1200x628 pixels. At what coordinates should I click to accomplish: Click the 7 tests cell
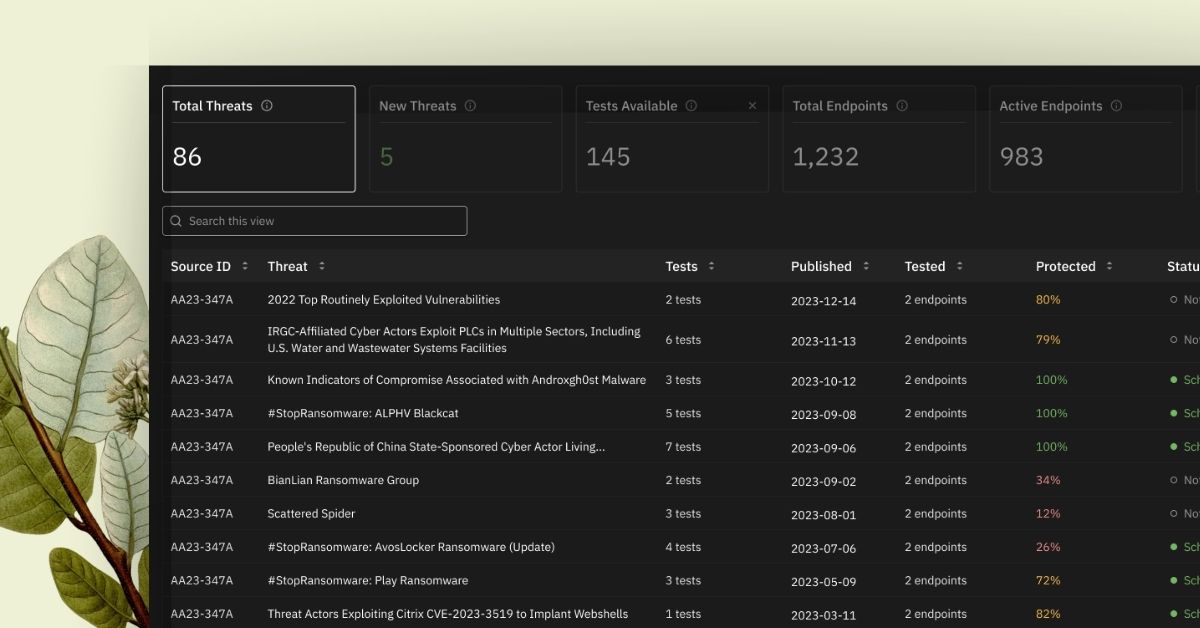683,447
